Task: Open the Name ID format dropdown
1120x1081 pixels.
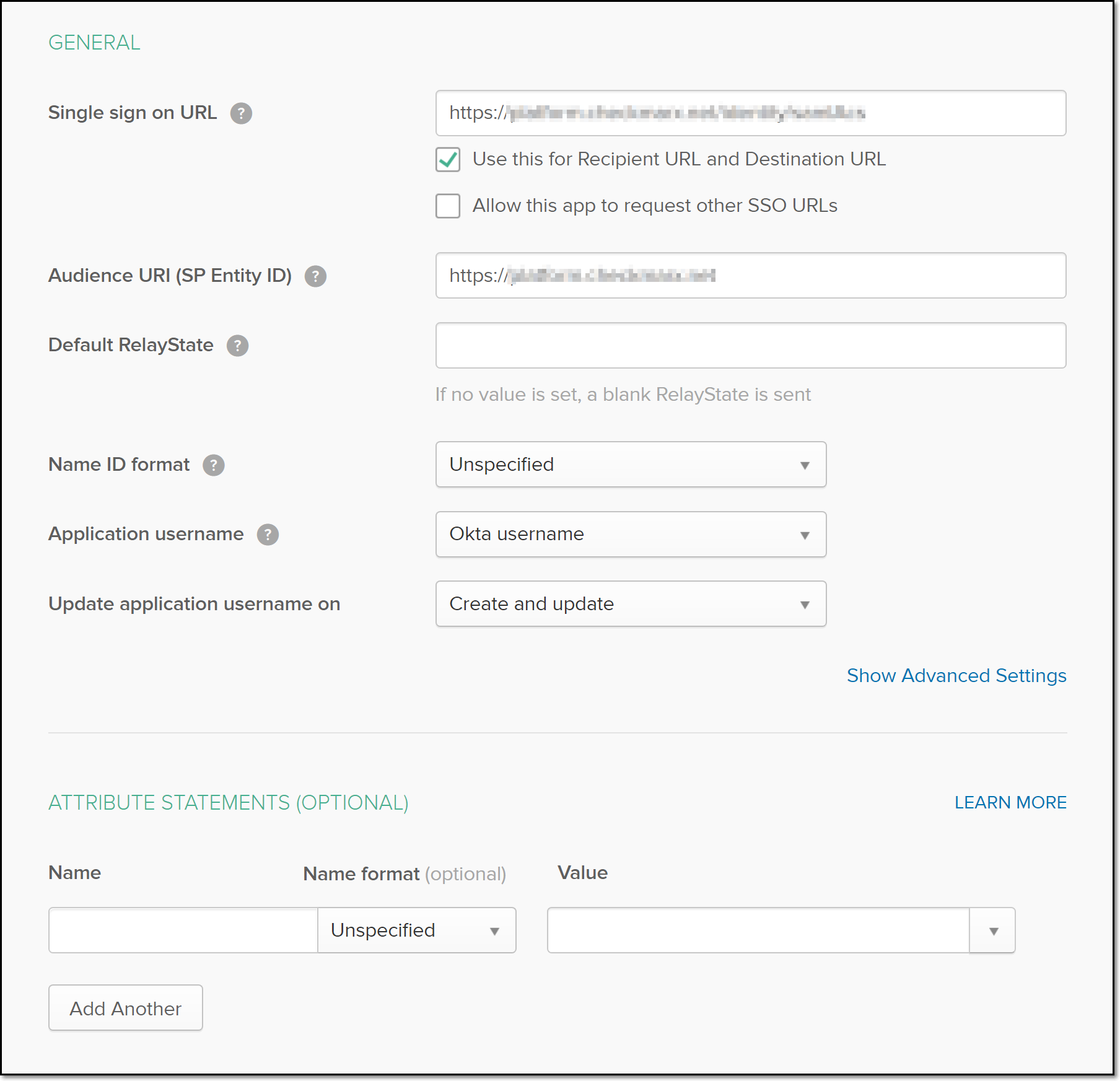Action: tap(631, 465)
